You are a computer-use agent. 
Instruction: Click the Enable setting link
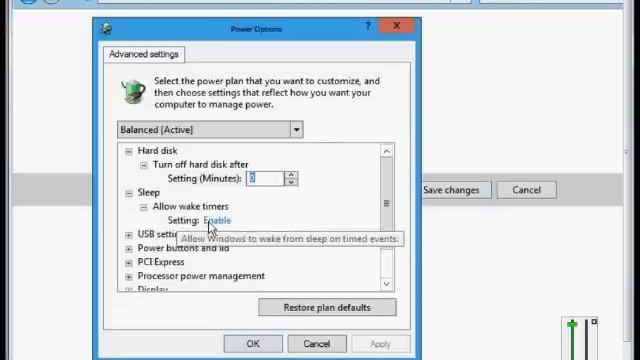217,220
